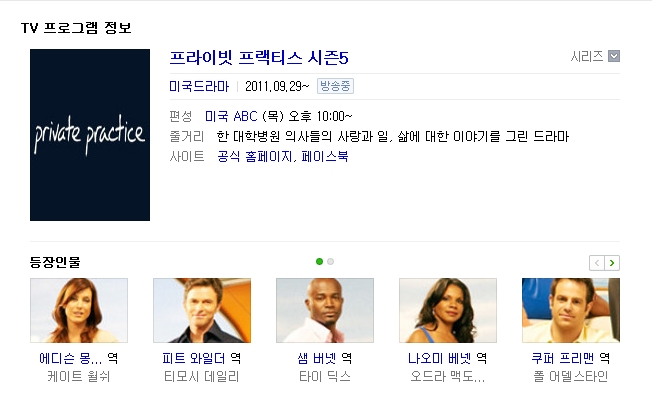The width and height of the screenshot is (652, 417).
Task: Open title link 프라이빗 프랙티스 시즌5
Action: [x=259, y=58]
